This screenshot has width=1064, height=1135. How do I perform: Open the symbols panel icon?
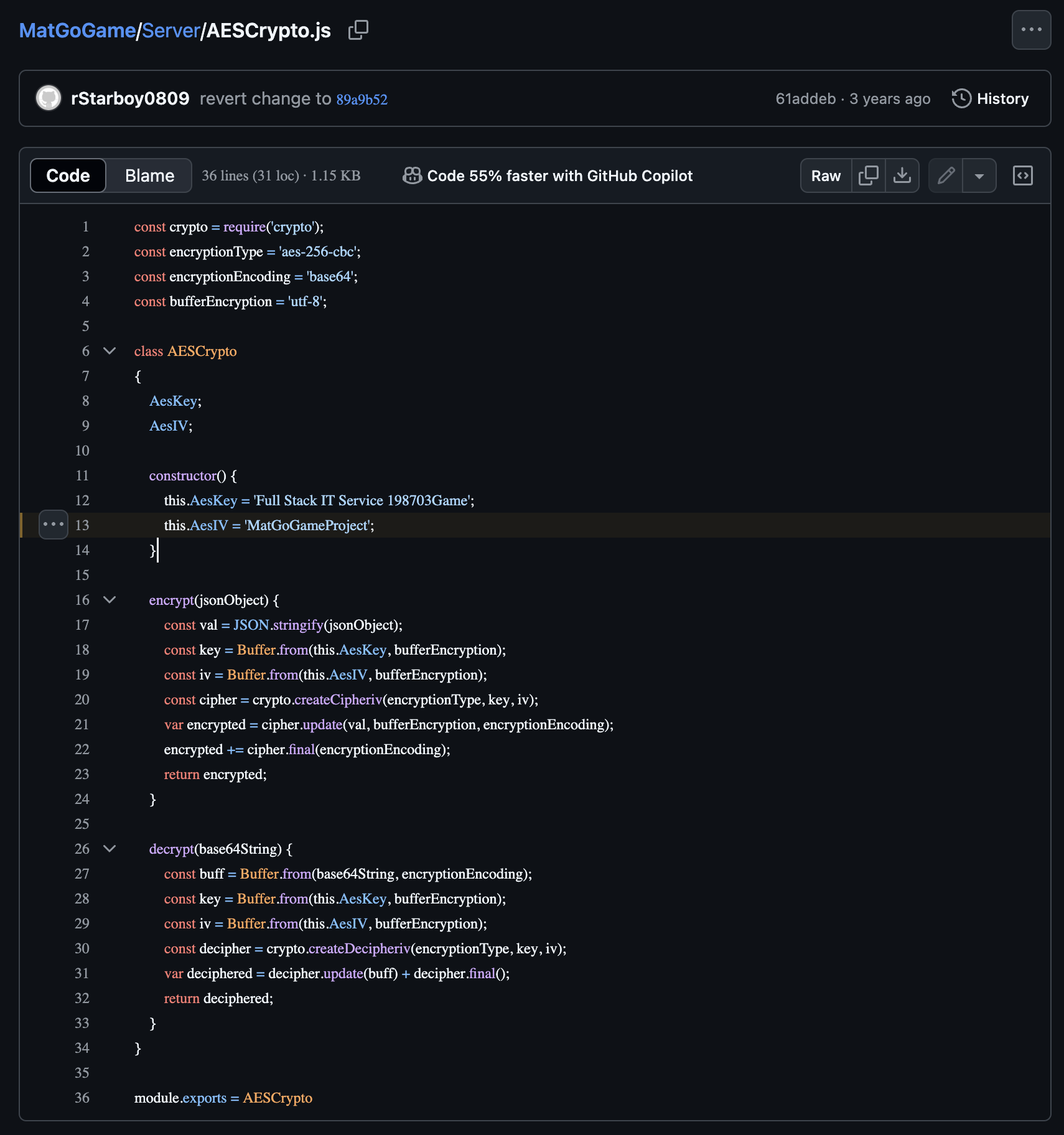coord(1022,176)
